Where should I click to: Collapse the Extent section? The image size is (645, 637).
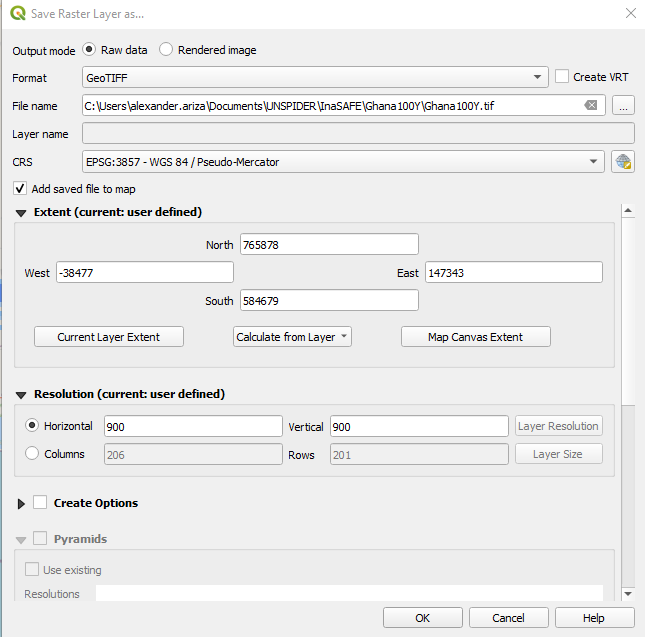(21, 212)
